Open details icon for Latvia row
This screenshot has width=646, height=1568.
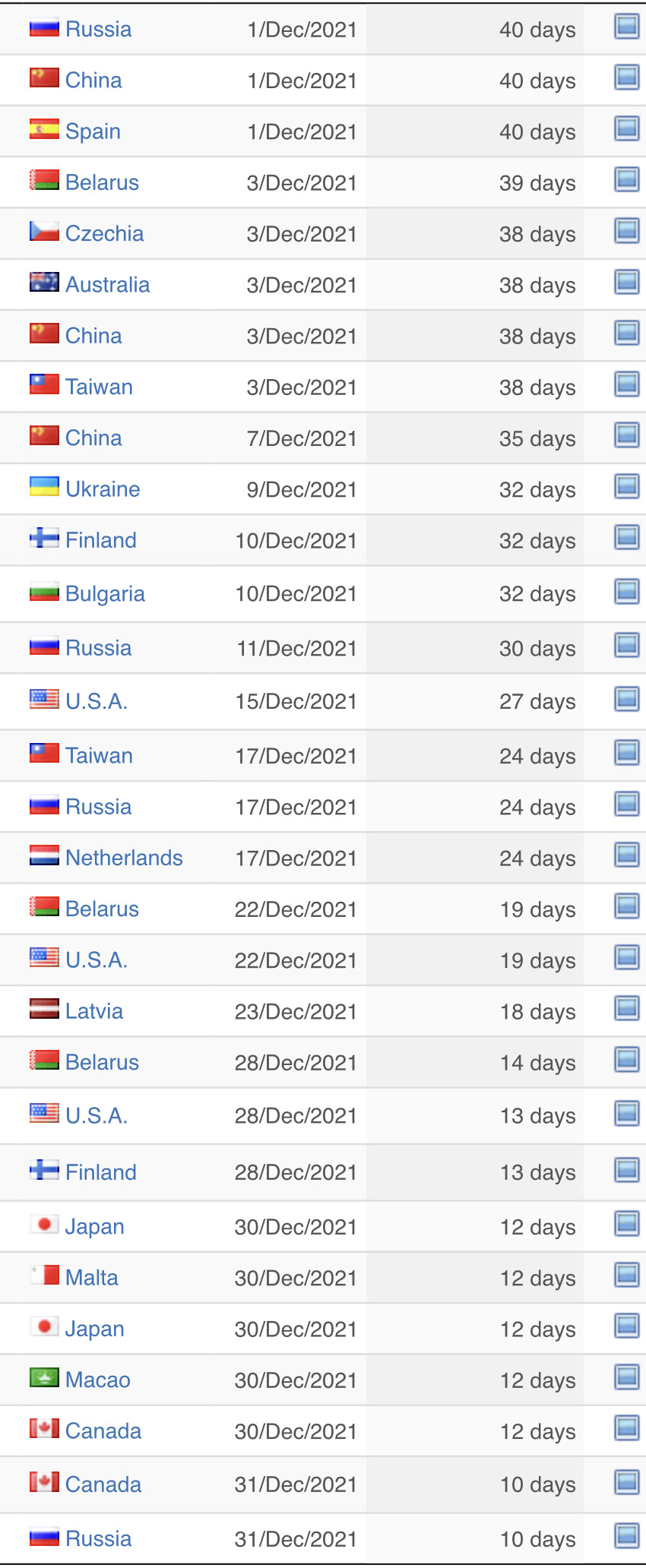tap(626, 1009)
